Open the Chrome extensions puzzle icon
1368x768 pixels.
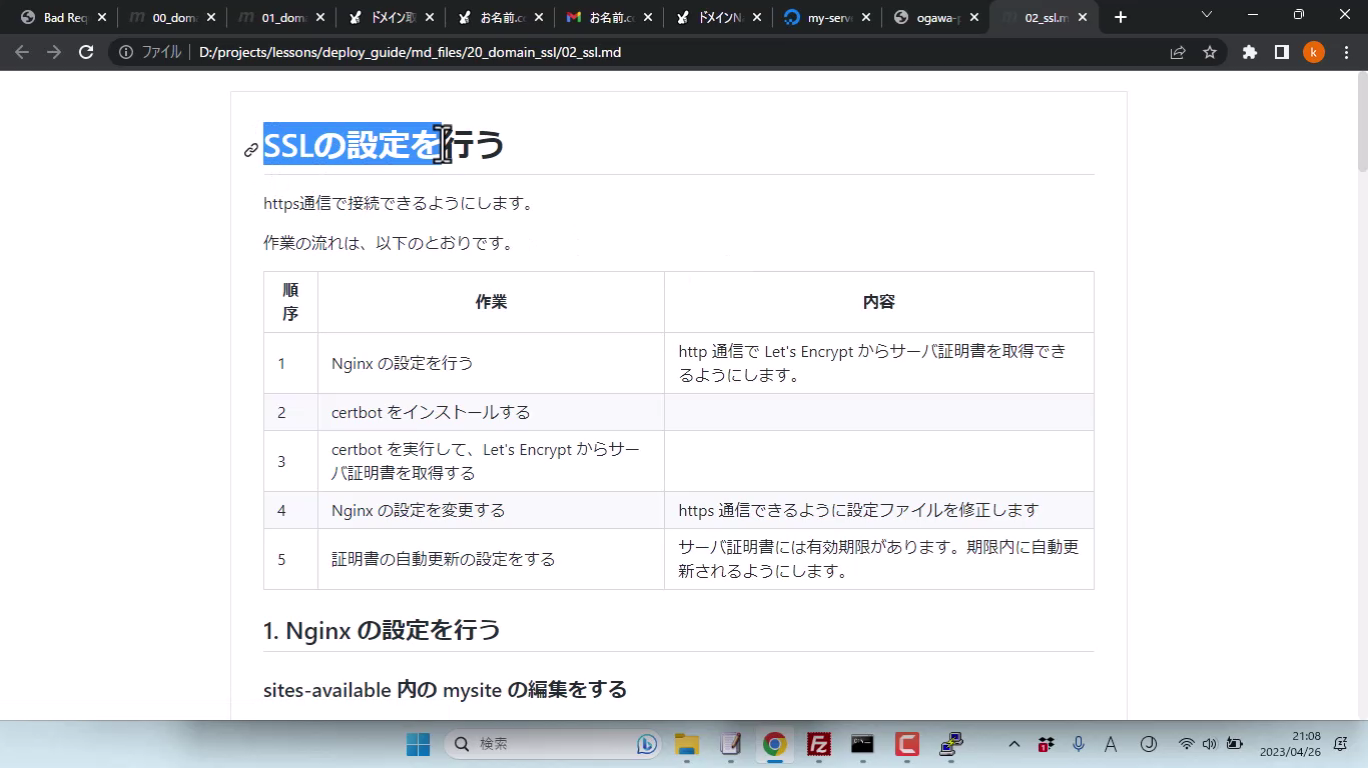point(1249,52)
